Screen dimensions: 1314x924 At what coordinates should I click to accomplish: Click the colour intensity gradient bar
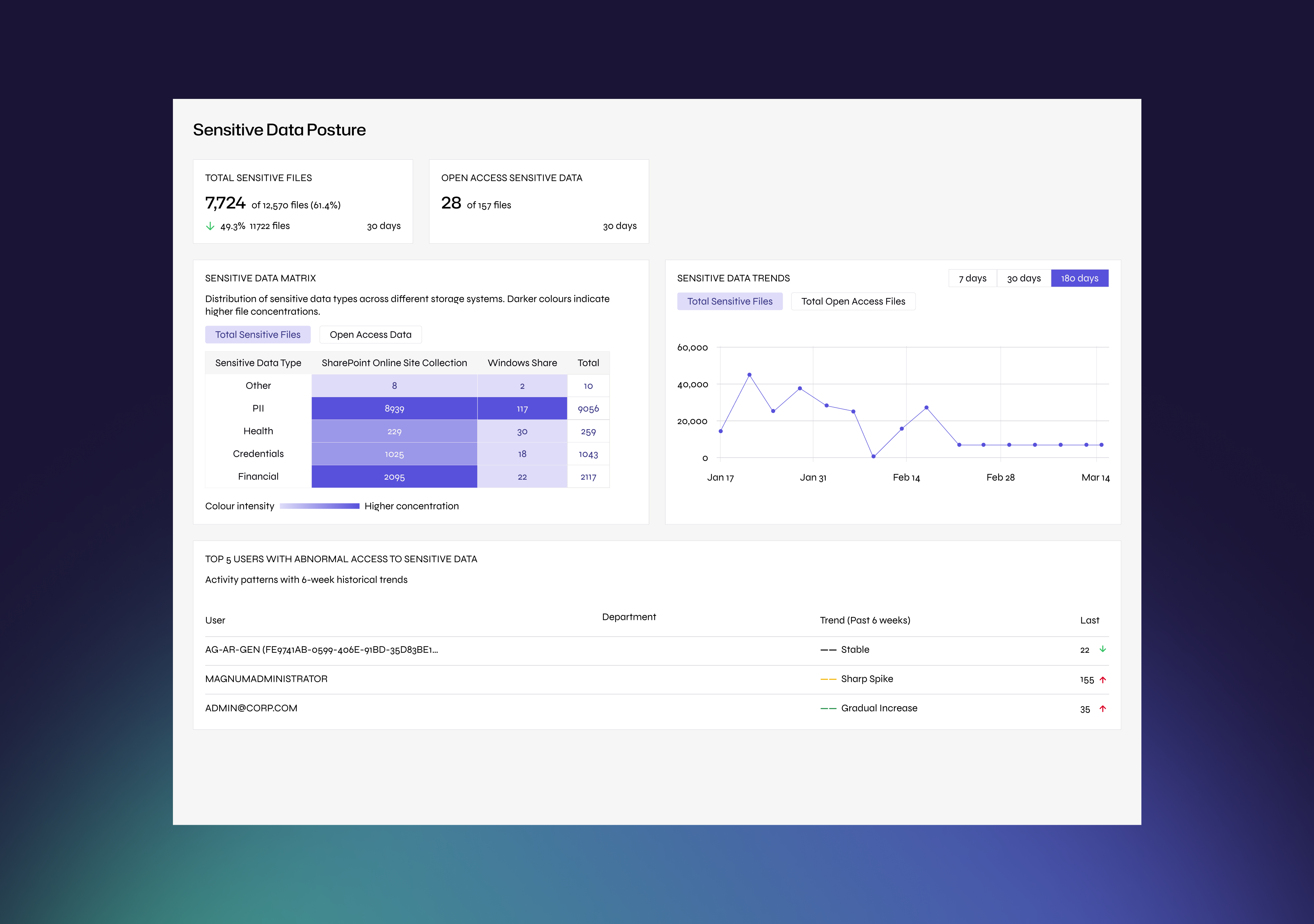coord(319,506)
